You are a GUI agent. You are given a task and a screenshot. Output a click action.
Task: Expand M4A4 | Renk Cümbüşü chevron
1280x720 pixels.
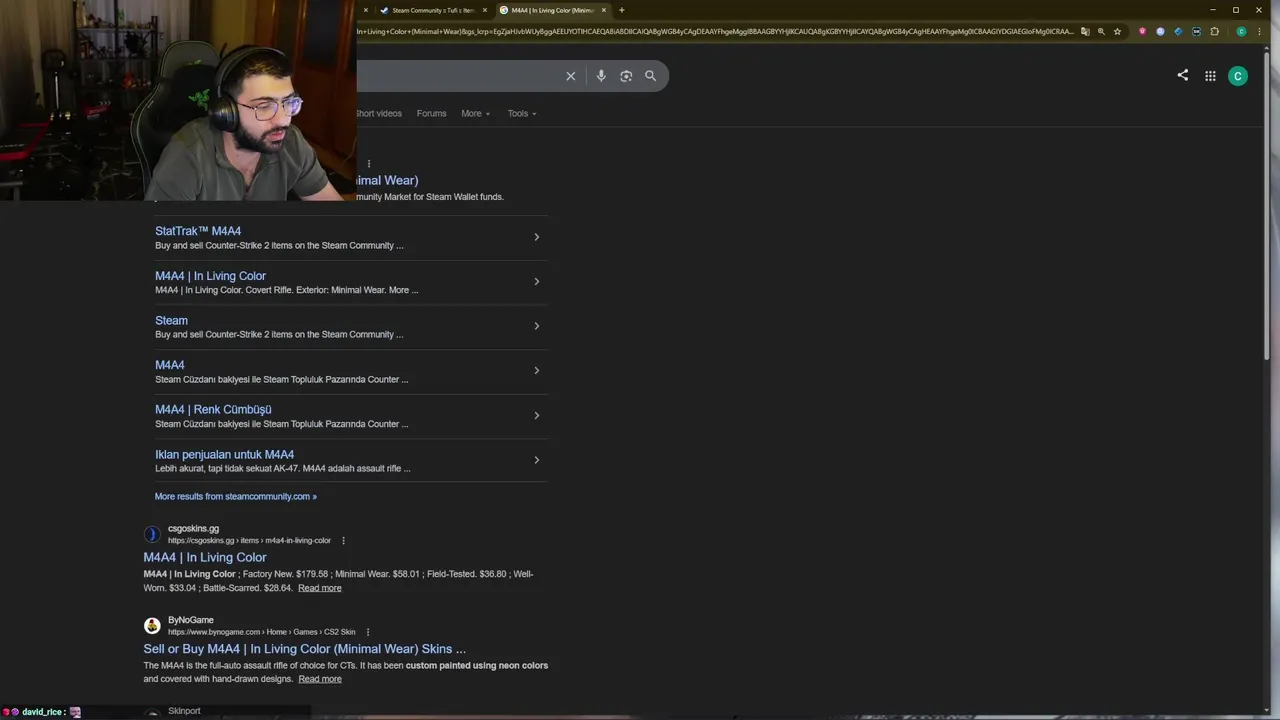pyautogui.click(x=536, y=415)
